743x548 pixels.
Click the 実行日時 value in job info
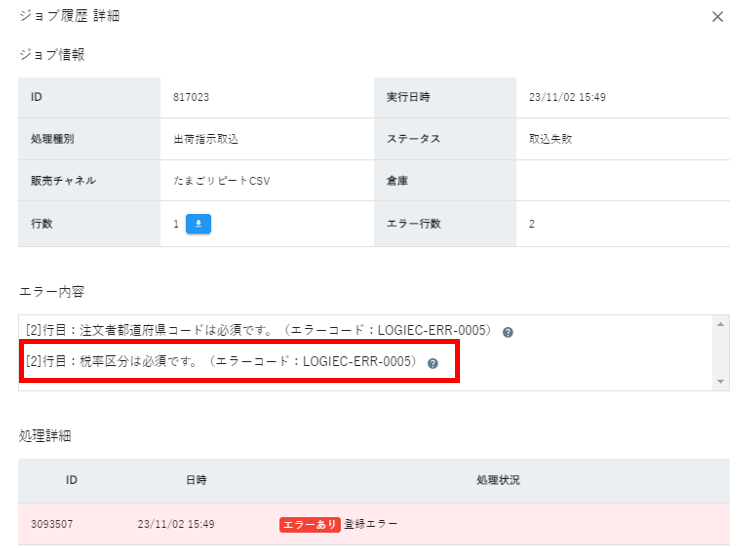pyautogui.click(x=567, y=97)
